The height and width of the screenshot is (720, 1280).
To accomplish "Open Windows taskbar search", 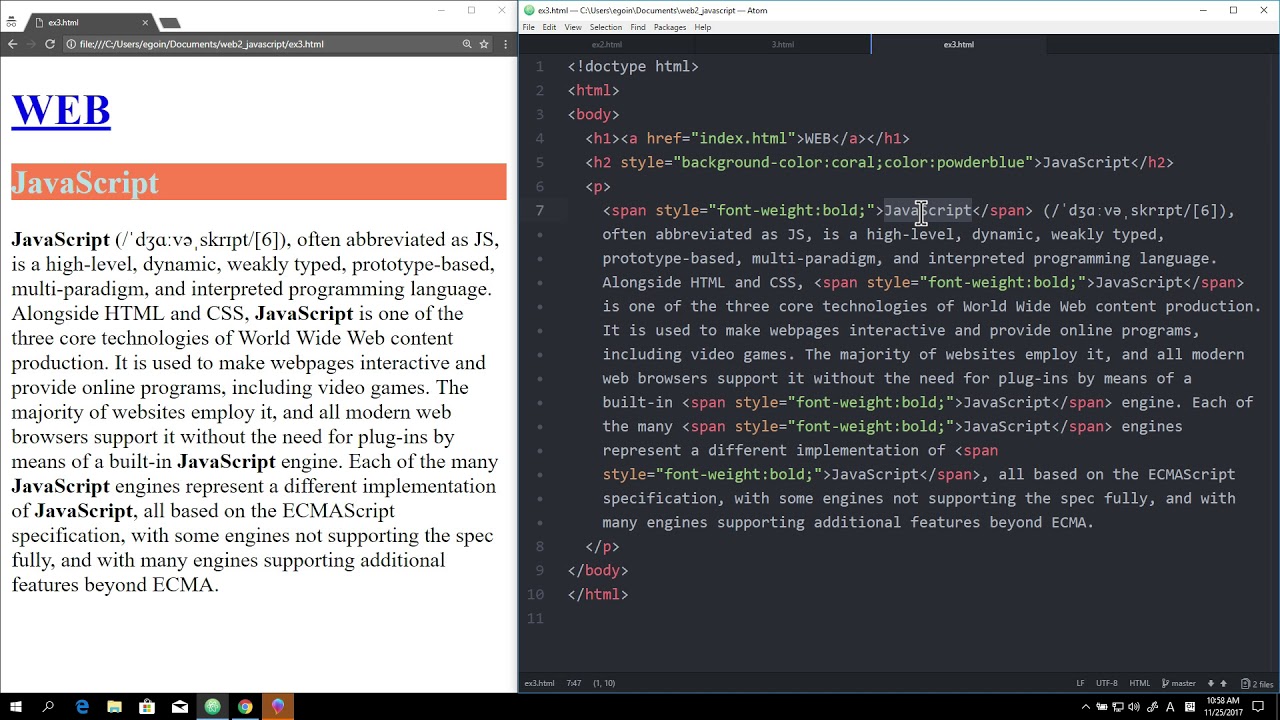I will point(48,707).
